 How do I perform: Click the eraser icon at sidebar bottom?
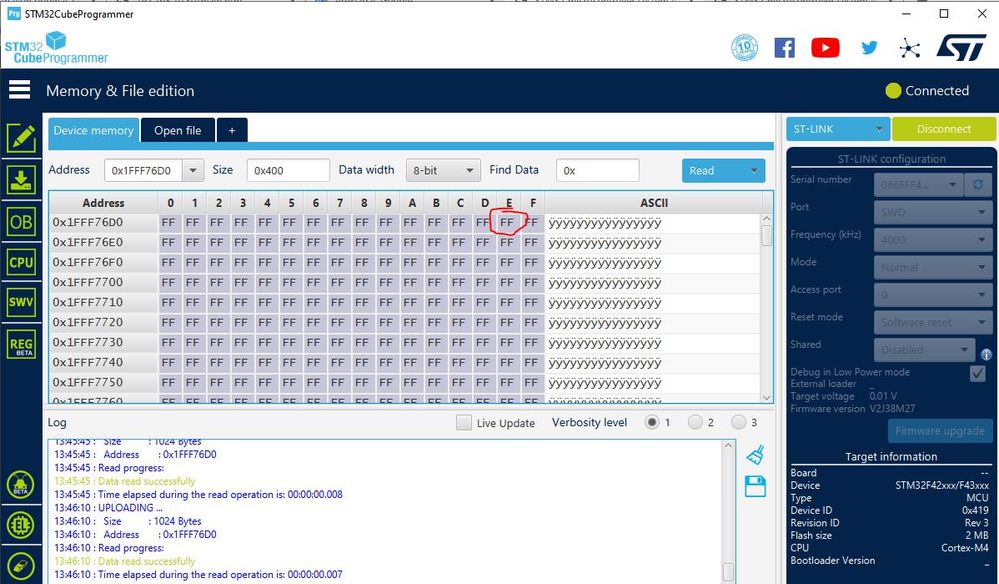click(20, 566)
